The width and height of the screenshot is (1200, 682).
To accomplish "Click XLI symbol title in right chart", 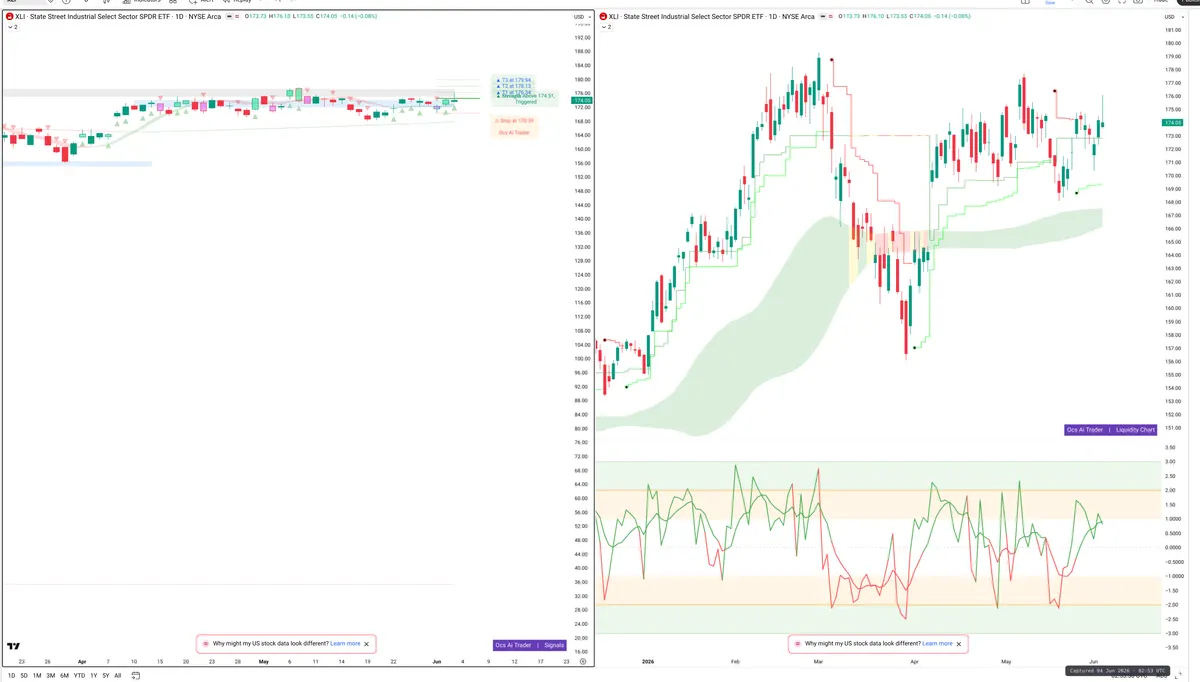I will click(x=711, y=17).
